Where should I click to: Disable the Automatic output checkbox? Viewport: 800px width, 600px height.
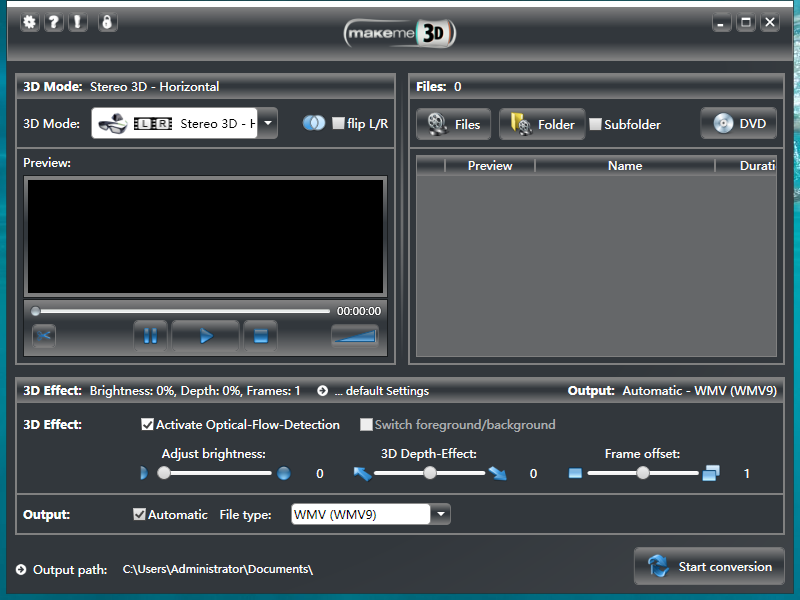tap(140, 515)
